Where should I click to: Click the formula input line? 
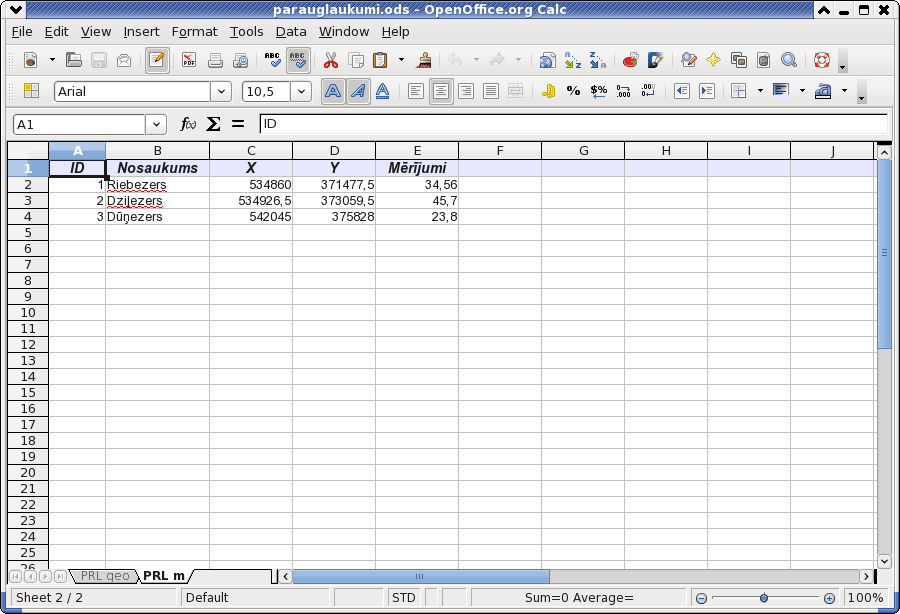[573, 124]
